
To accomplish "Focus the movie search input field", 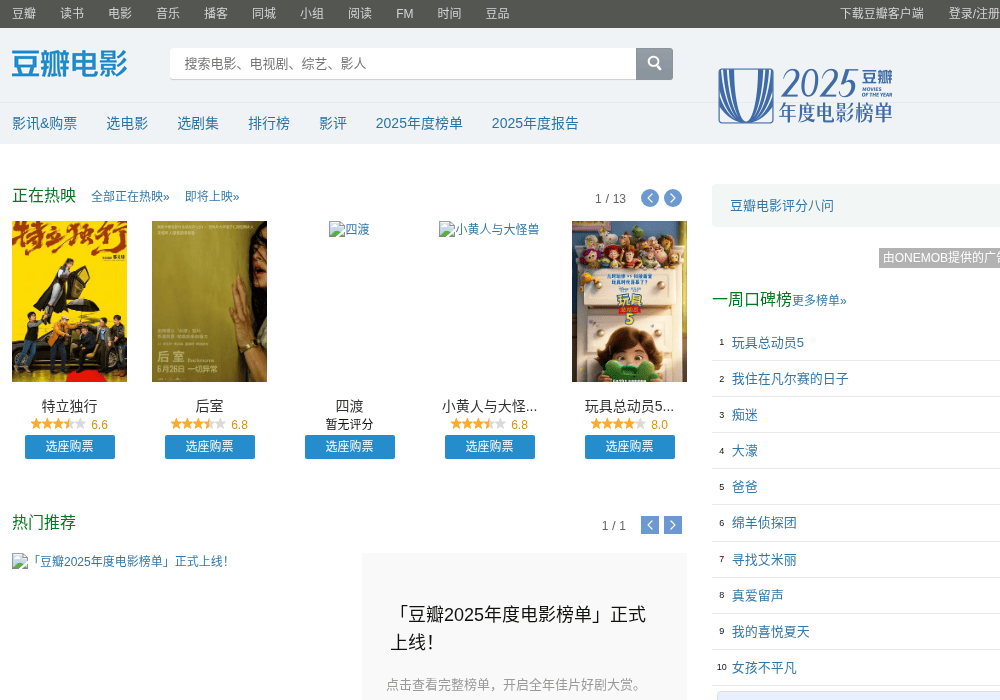I will [x=403, y=64].
